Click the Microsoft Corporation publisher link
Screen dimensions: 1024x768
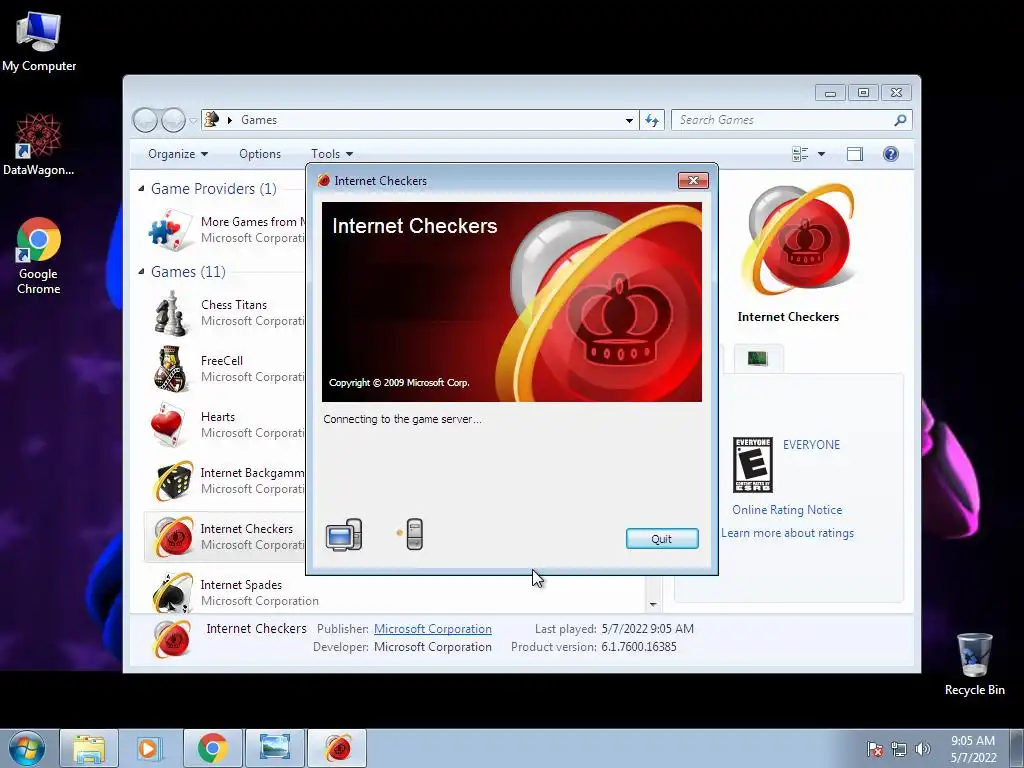click(x=432, y=629)
